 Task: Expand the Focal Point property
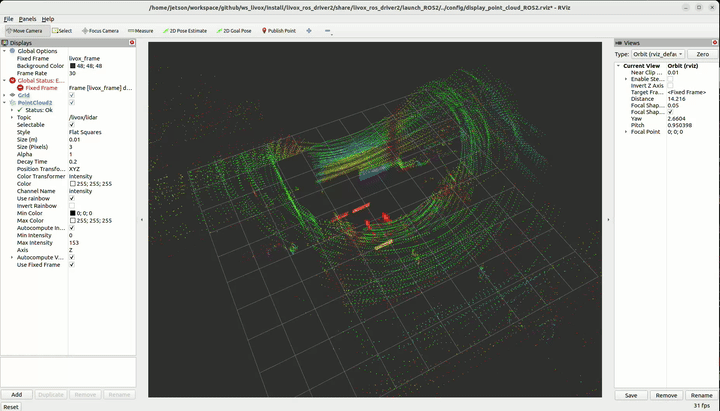click(x=625, y=131)
